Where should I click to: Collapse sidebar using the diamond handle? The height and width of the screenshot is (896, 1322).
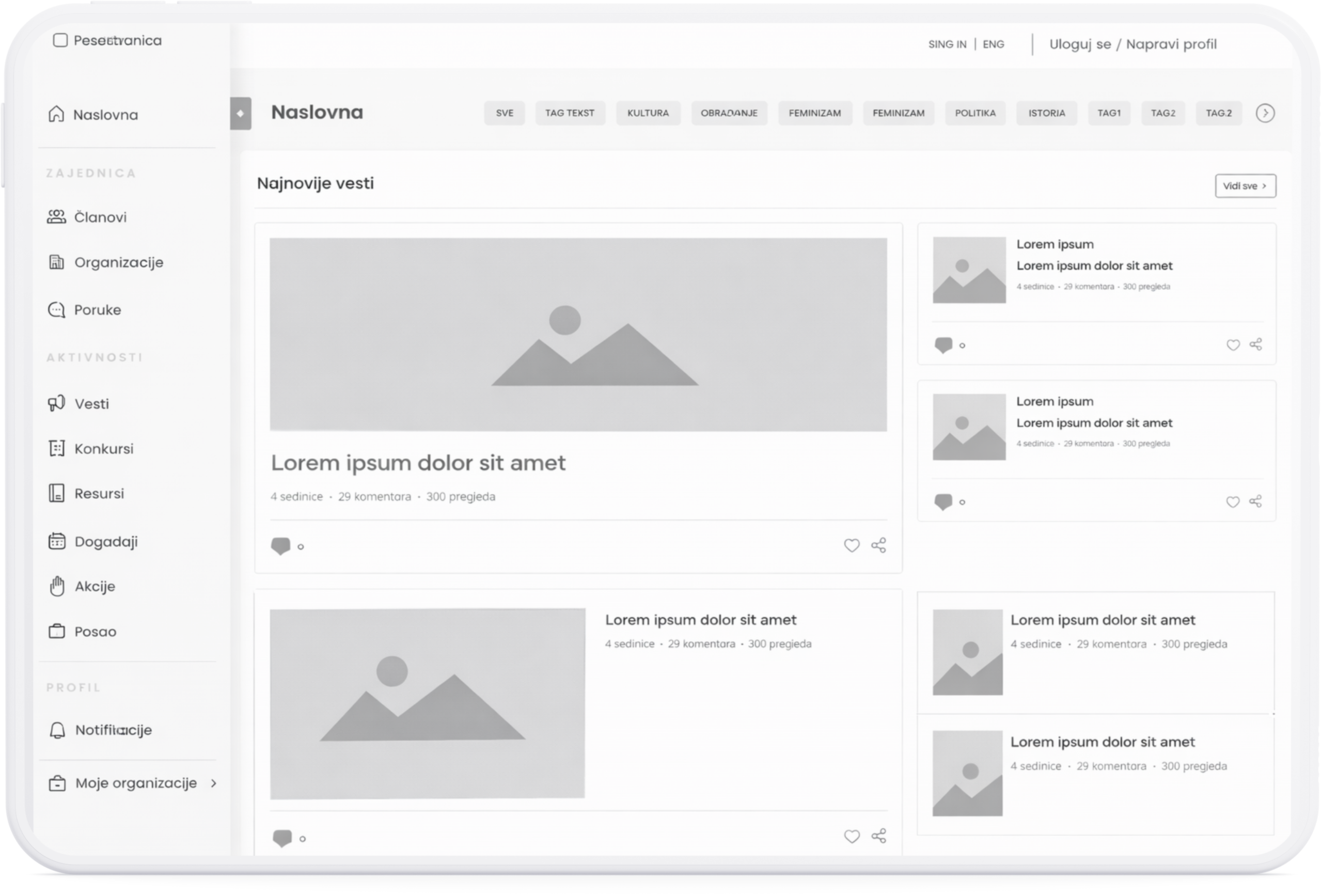(240, 113)
